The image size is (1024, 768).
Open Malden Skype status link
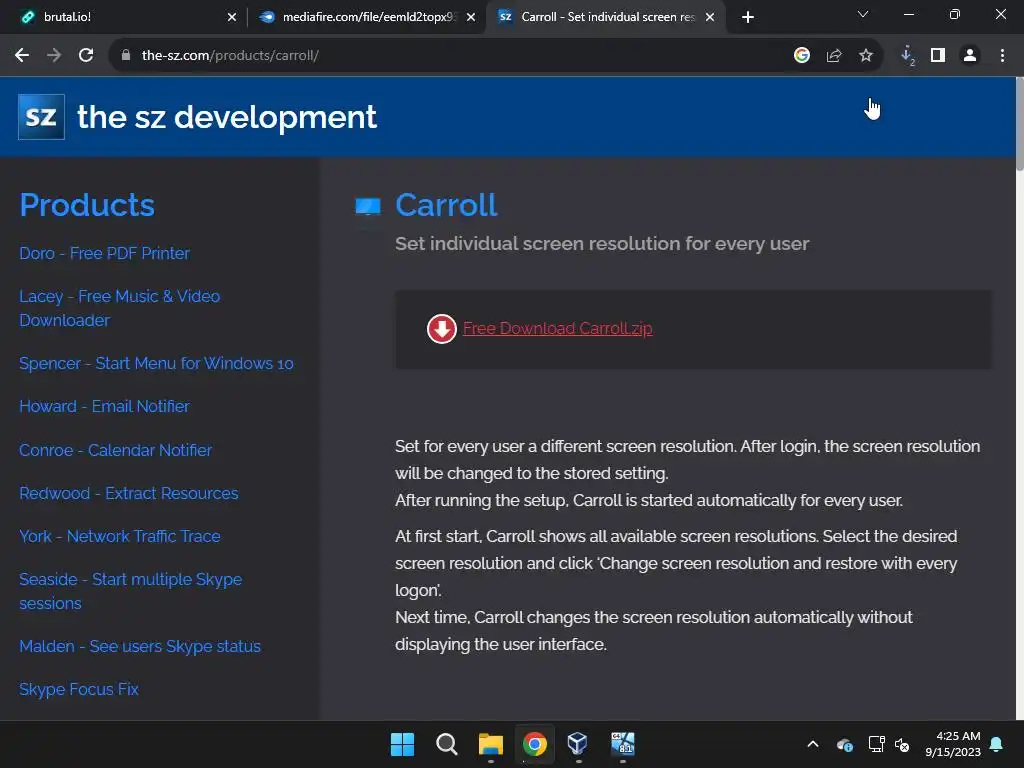tap(140, 647)
